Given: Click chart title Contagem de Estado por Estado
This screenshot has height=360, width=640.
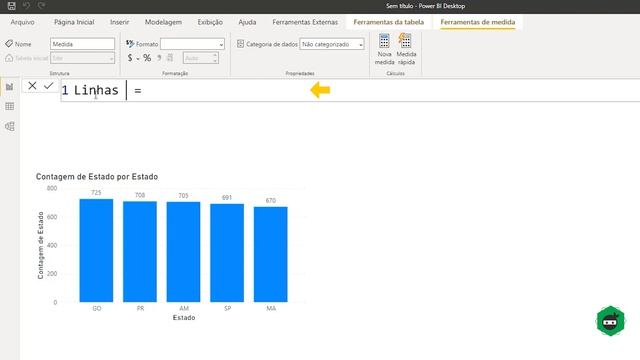Looking at the screenshot, I should point(97,177).
